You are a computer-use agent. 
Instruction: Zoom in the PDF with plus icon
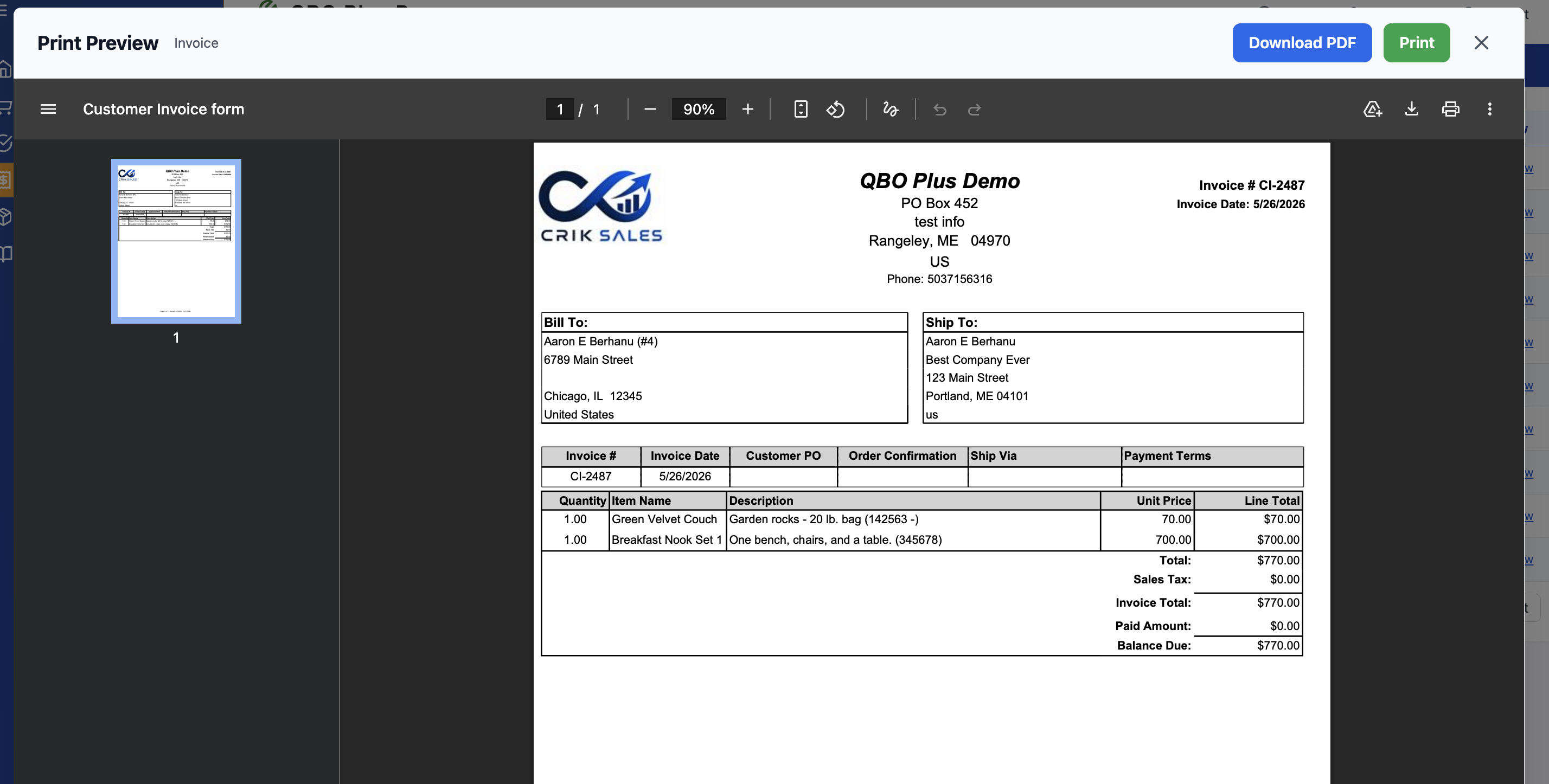click(x=747, y=109)
